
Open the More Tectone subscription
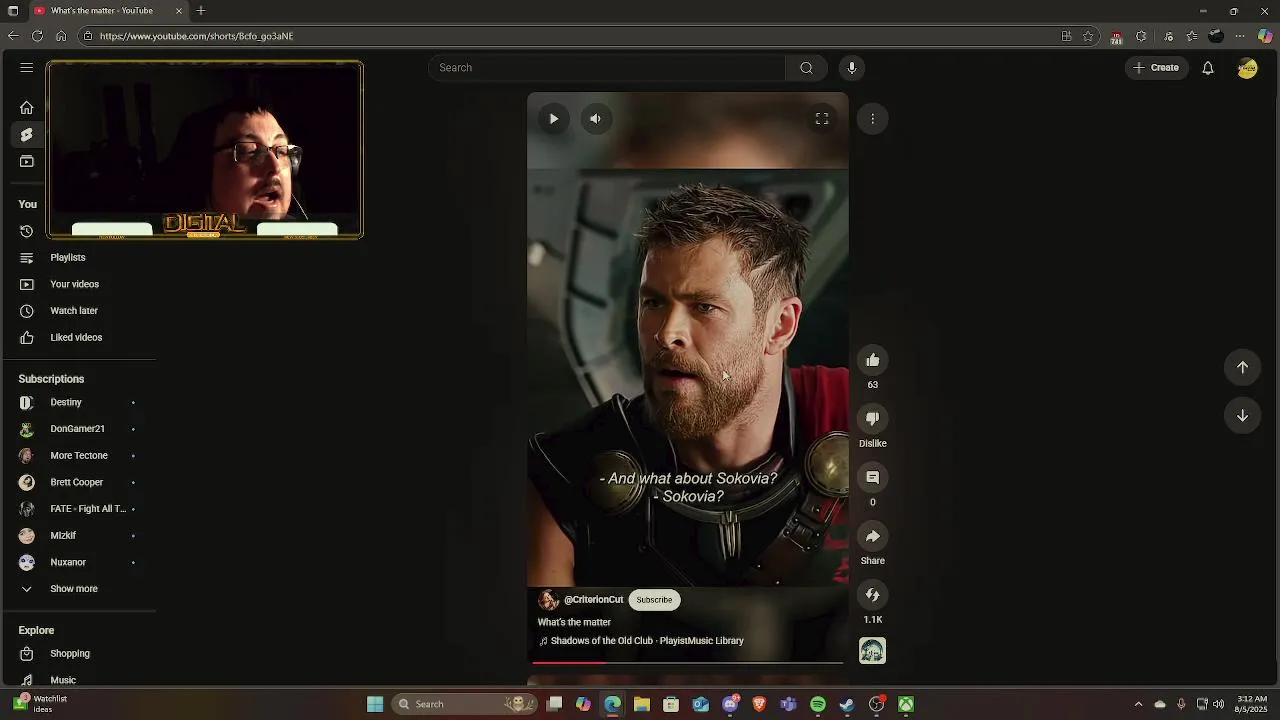[x=78, y=456]
